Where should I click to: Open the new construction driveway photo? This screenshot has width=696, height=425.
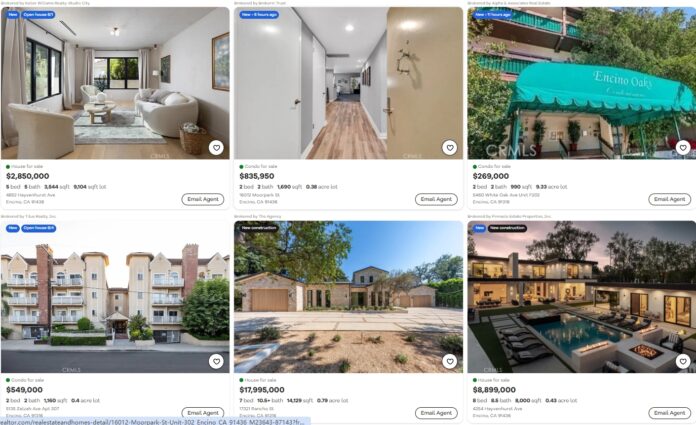pos(348,297)
